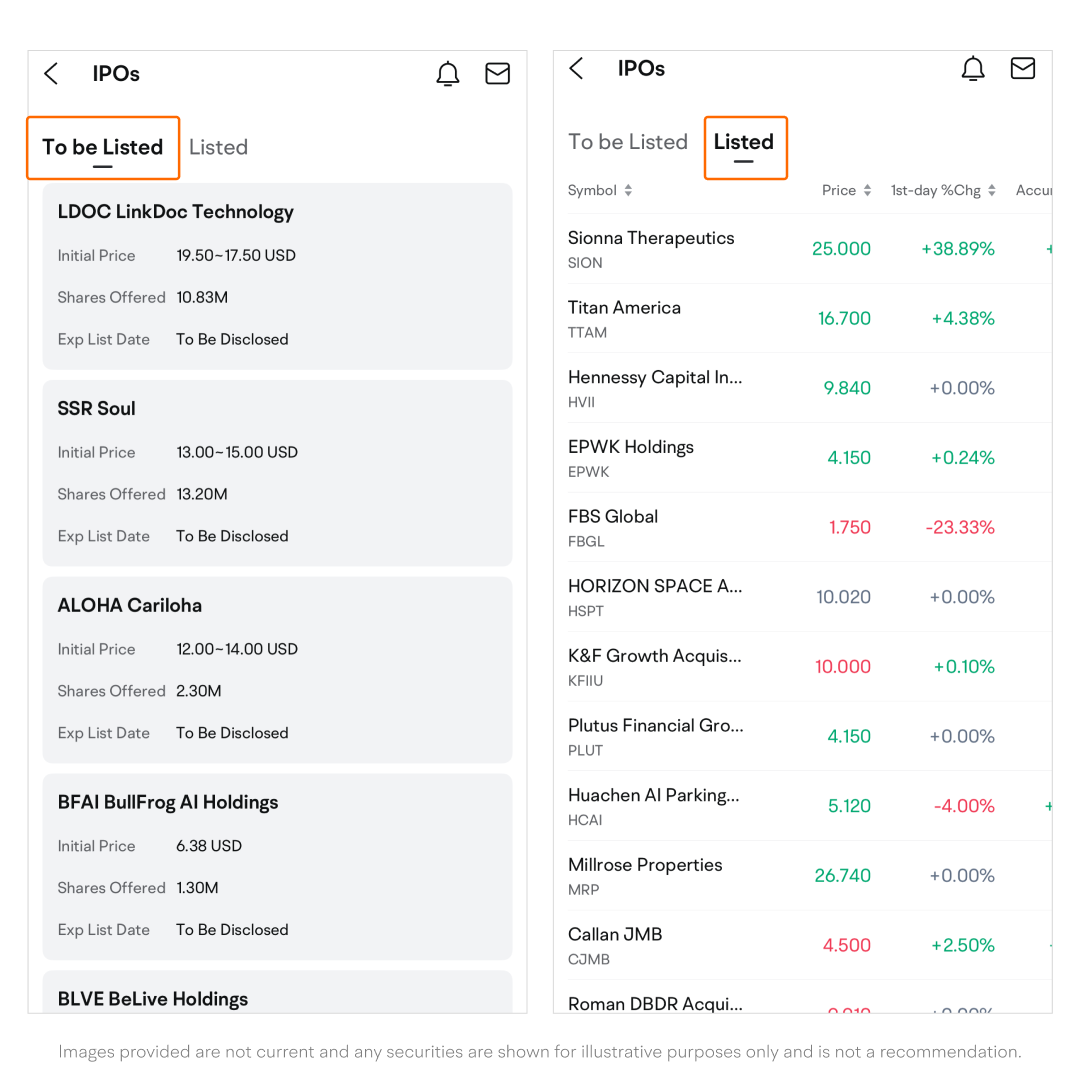Open SSR Soul IPO card
The image size is (1080, 1081).
coord(277,473)
